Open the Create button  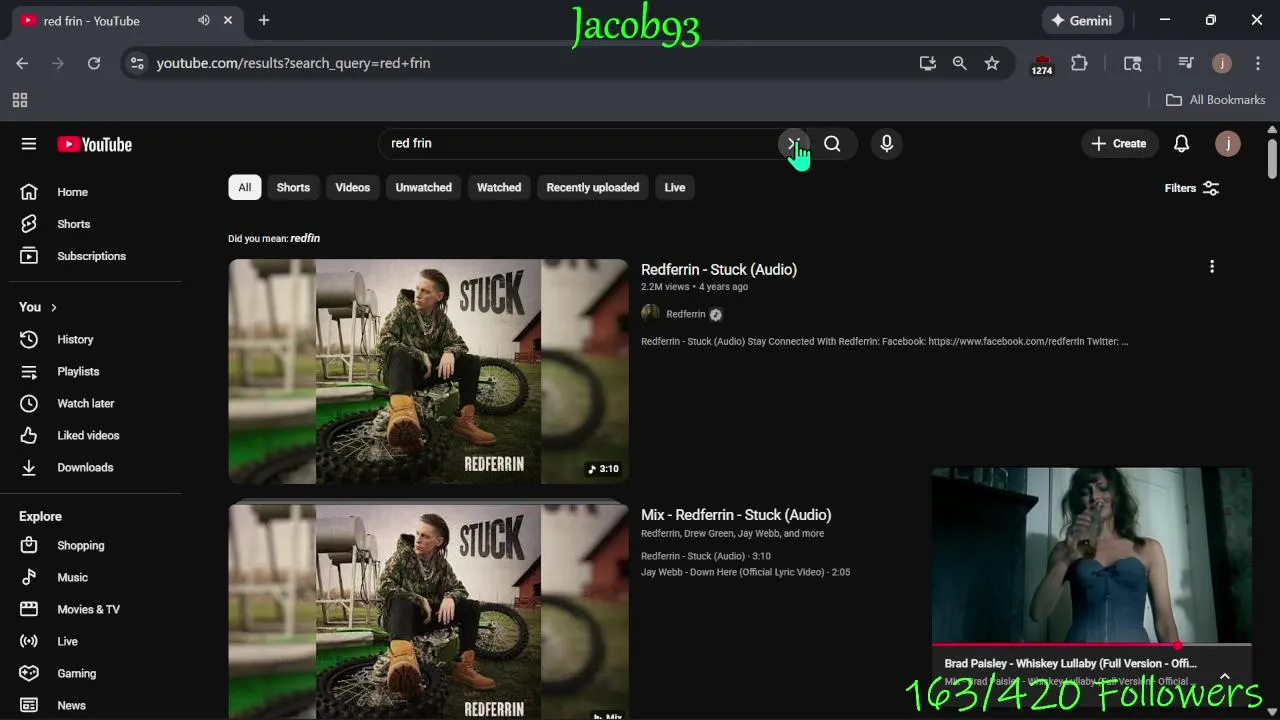[x=1119, y=144]
